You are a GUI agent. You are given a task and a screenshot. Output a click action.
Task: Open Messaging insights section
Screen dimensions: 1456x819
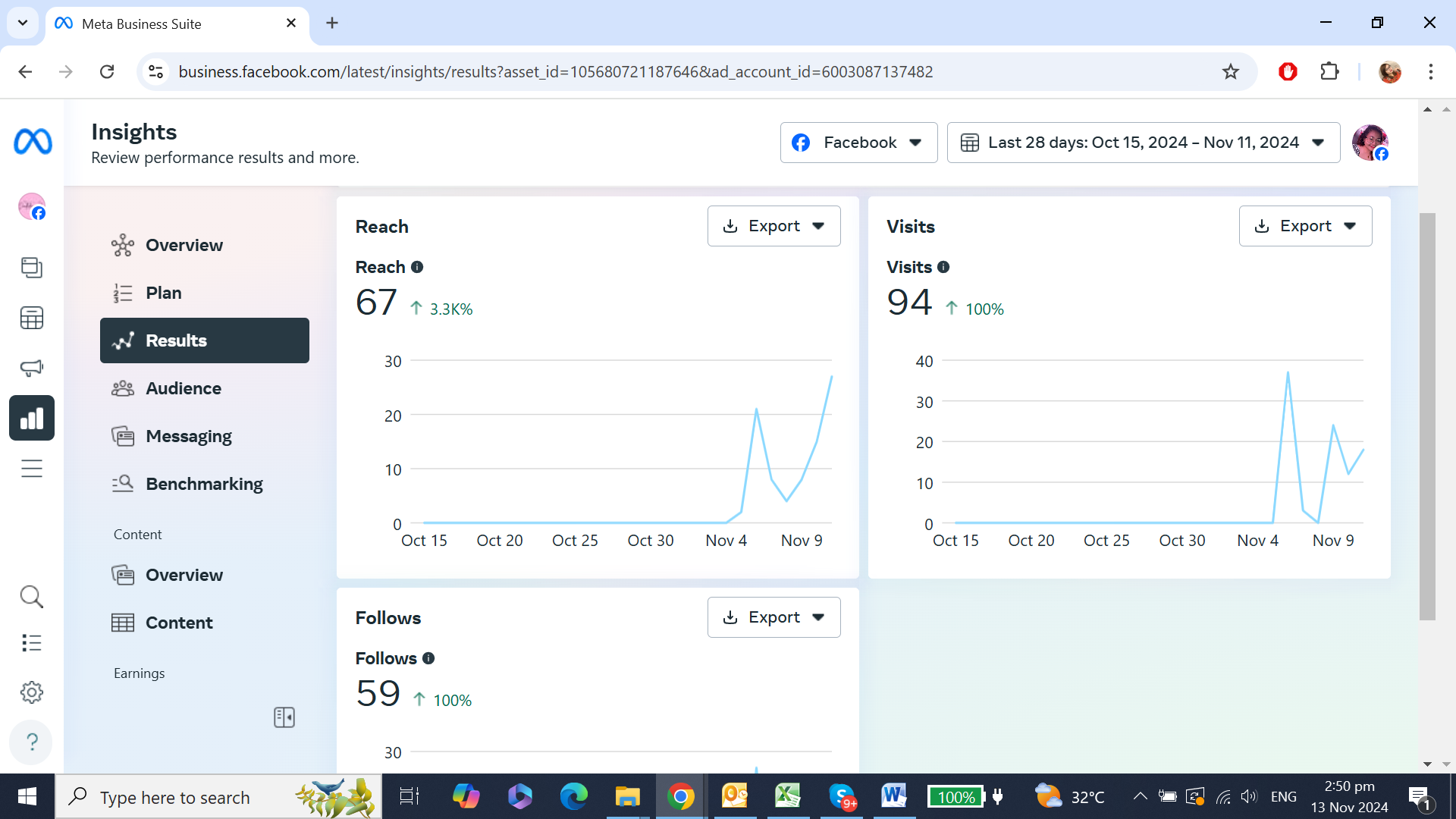pos(189,436)
